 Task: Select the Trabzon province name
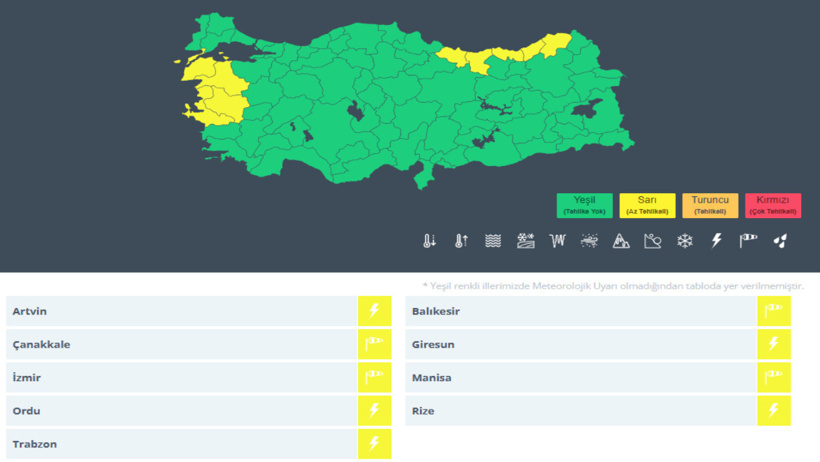(x=35, y=444)
